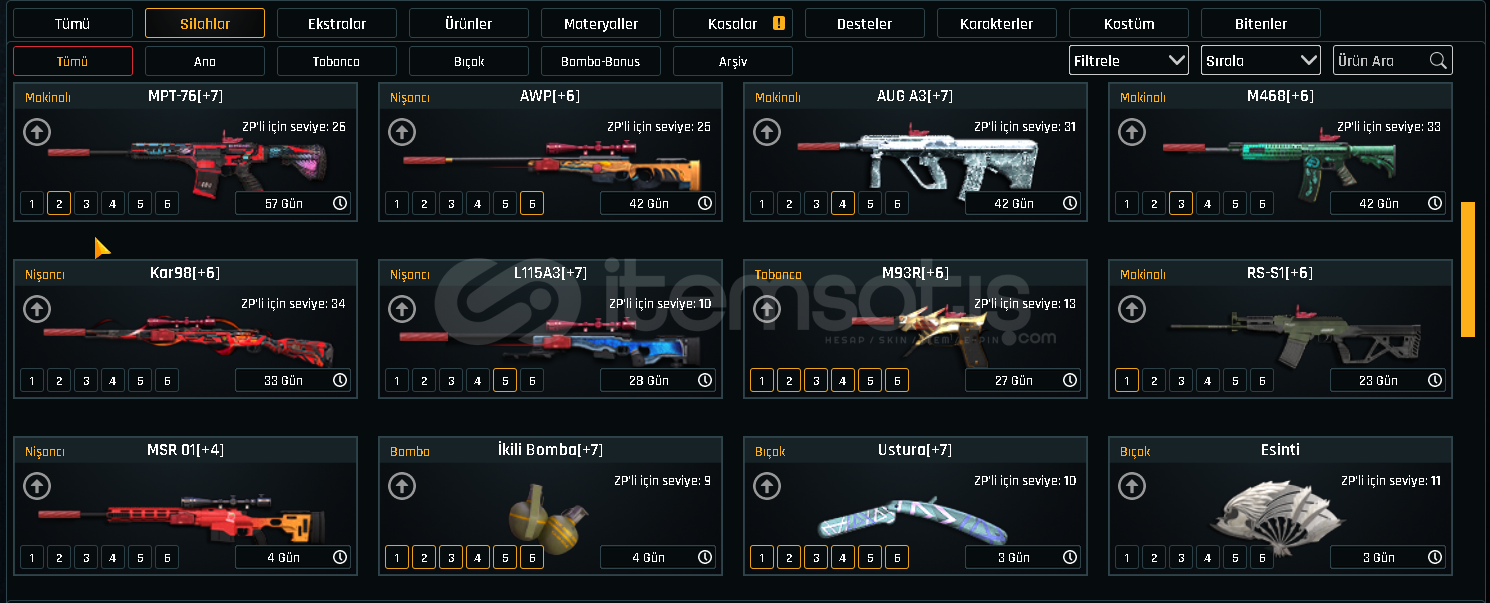Click the clock icon on AUG A3 card
The width and height of the screenshot is (1490, 603).
(1070, 203)
